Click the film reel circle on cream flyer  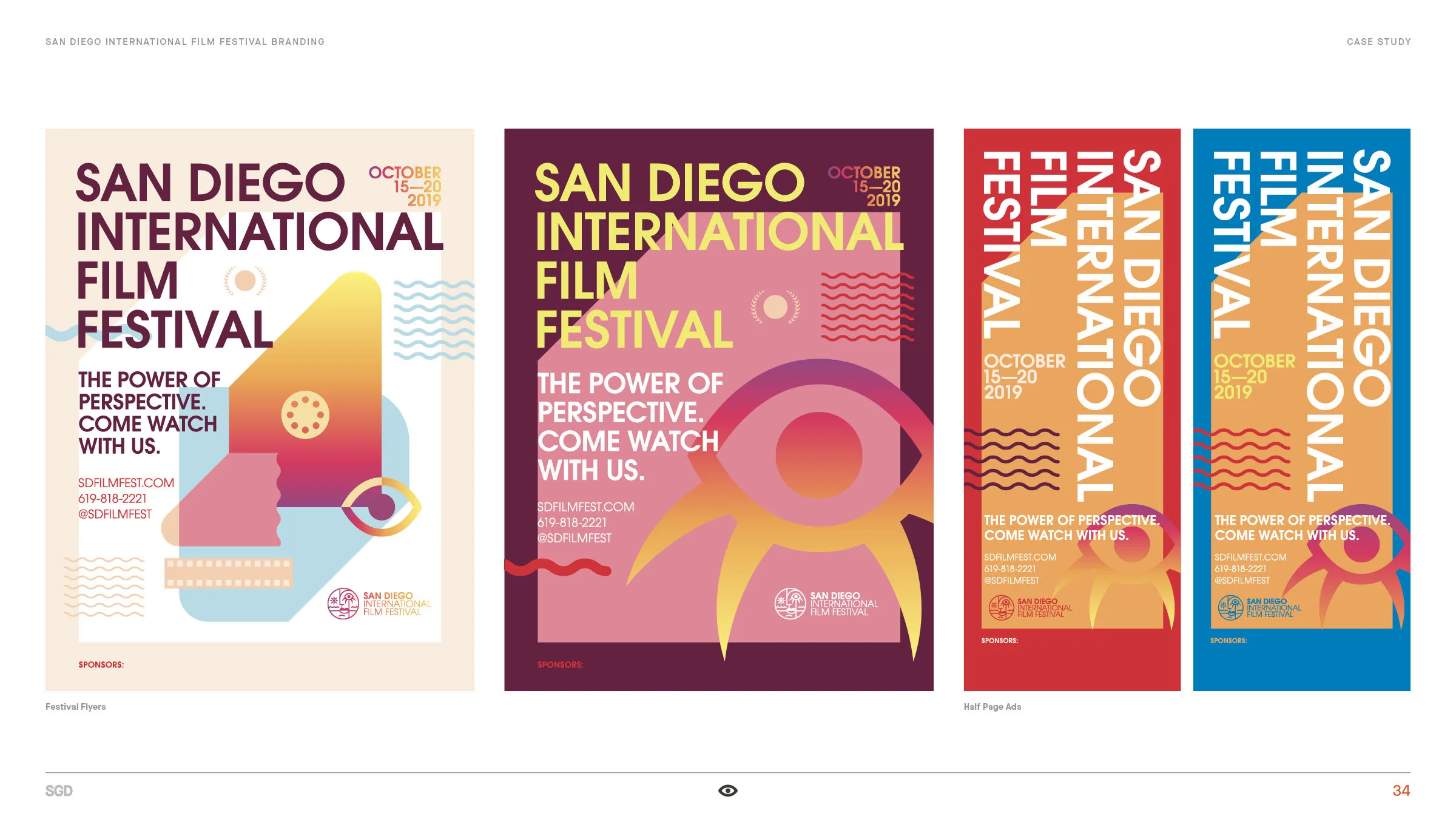305,415
